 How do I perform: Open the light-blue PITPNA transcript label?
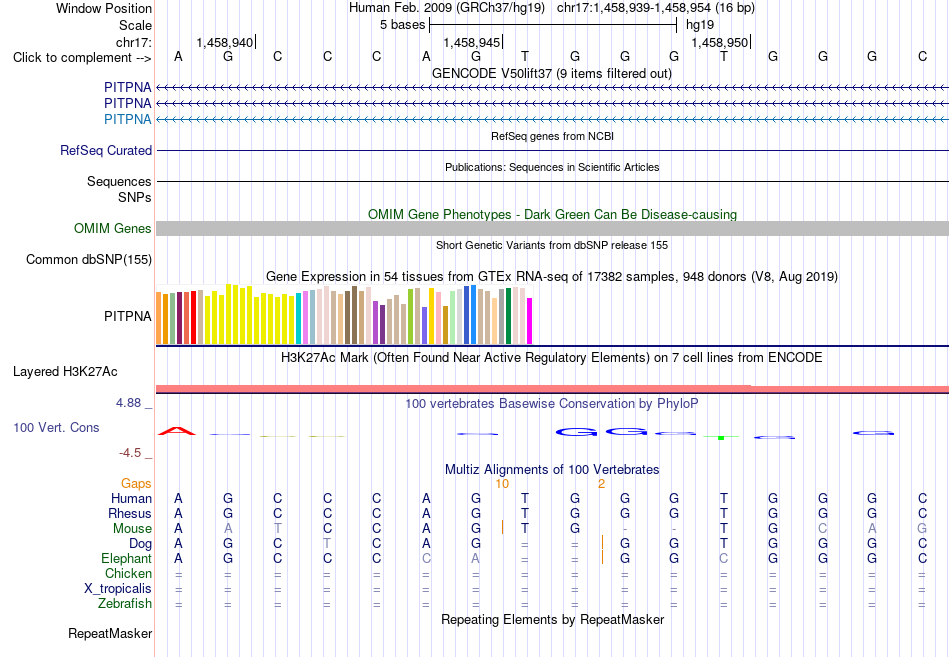127,119
